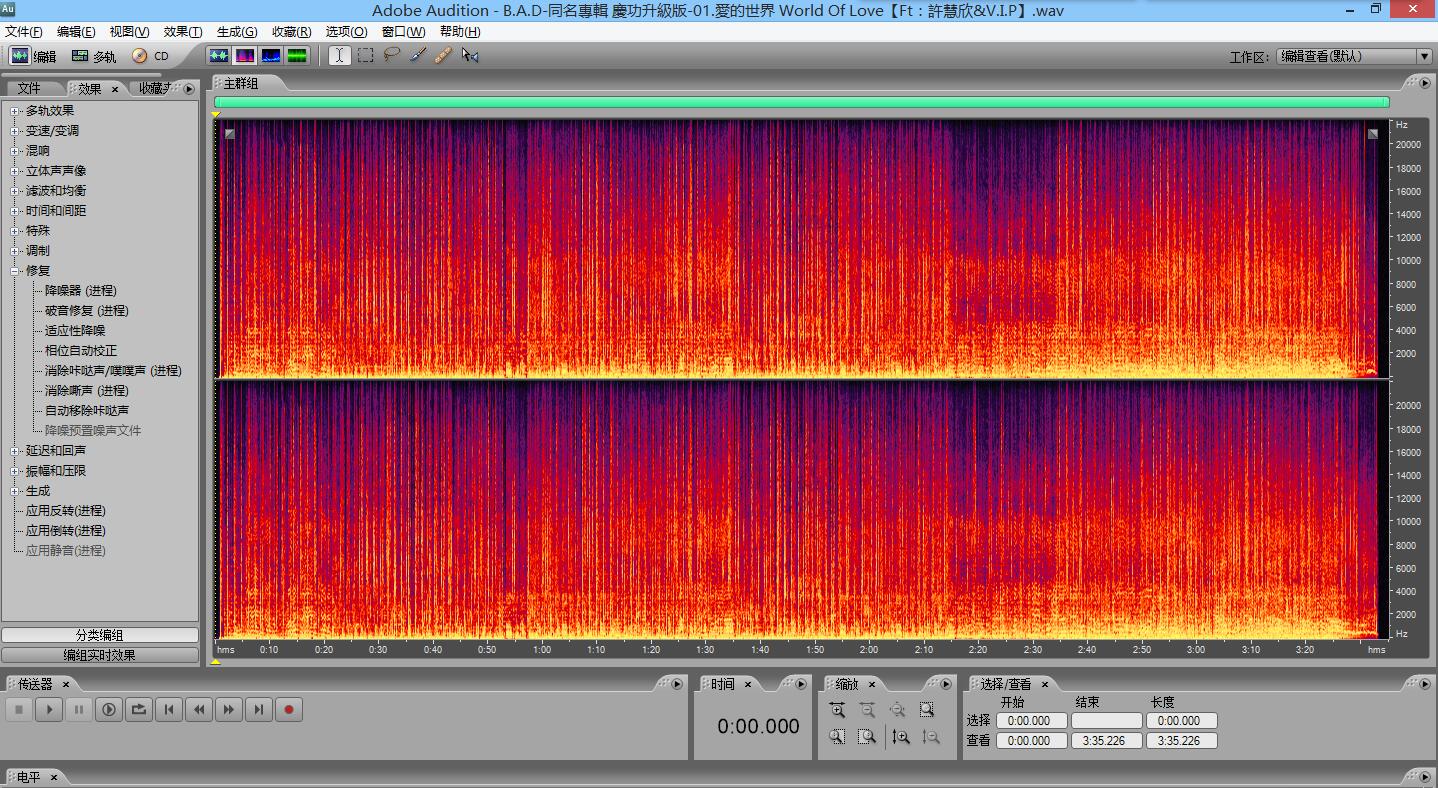Switch to the 文件 panel tab

coord(30,89)
